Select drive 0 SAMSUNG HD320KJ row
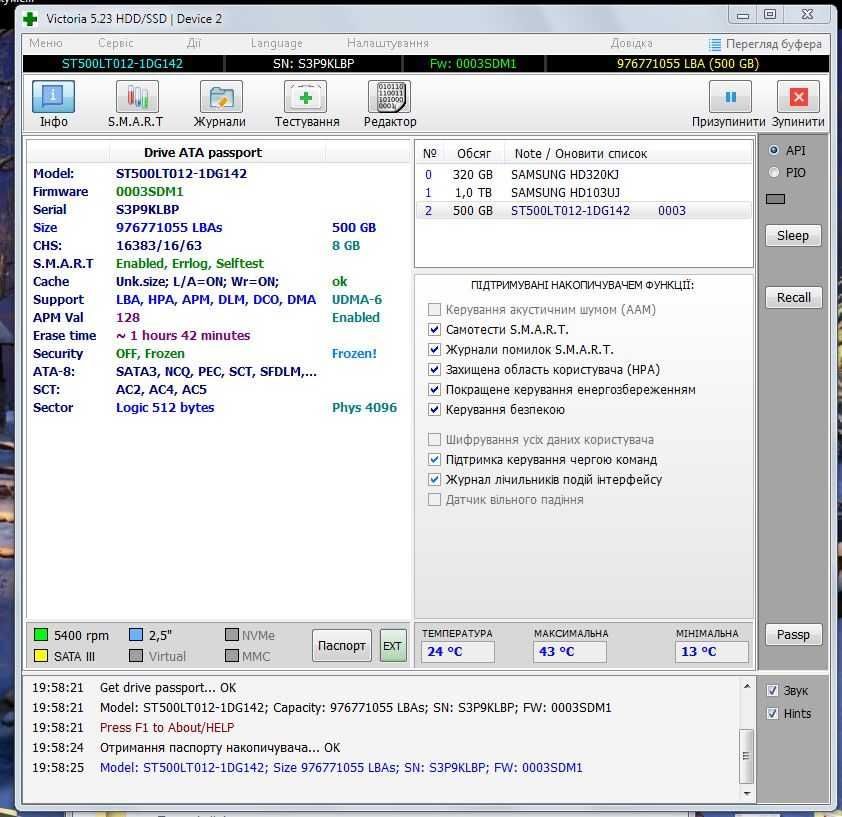 [584, 175]
